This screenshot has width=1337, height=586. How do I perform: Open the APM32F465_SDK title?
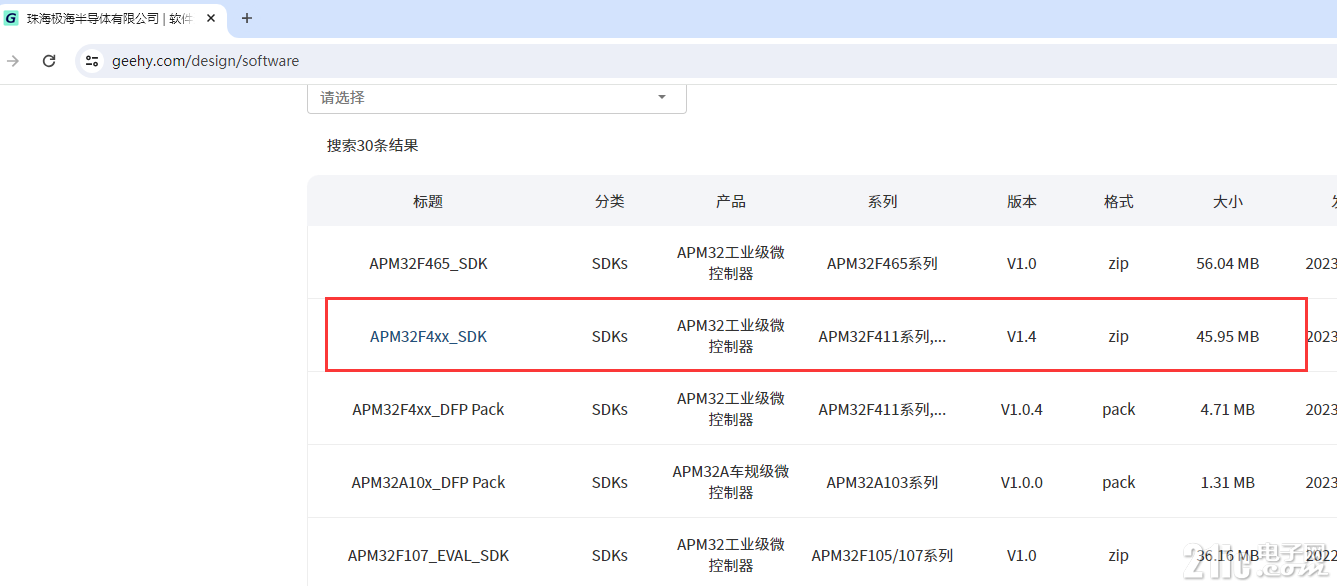pyautogui.click(x=429, y=264)
